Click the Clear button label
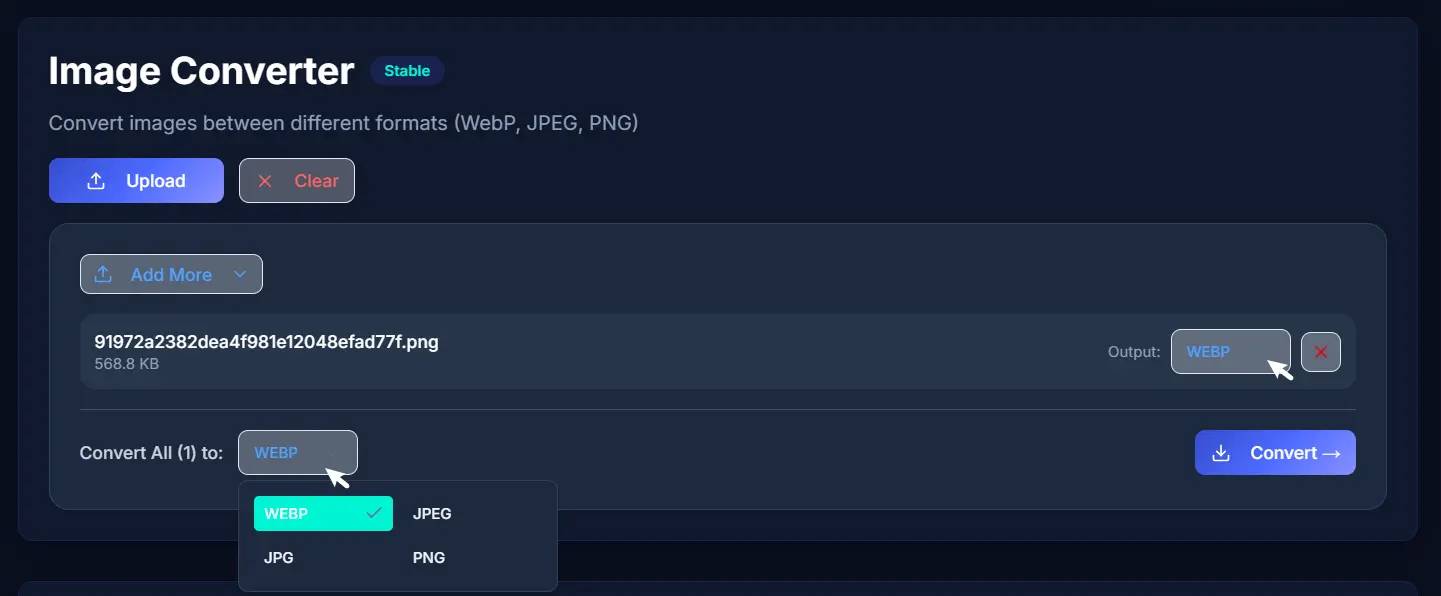Viewport: 1441px width, 596px height. 316,181
